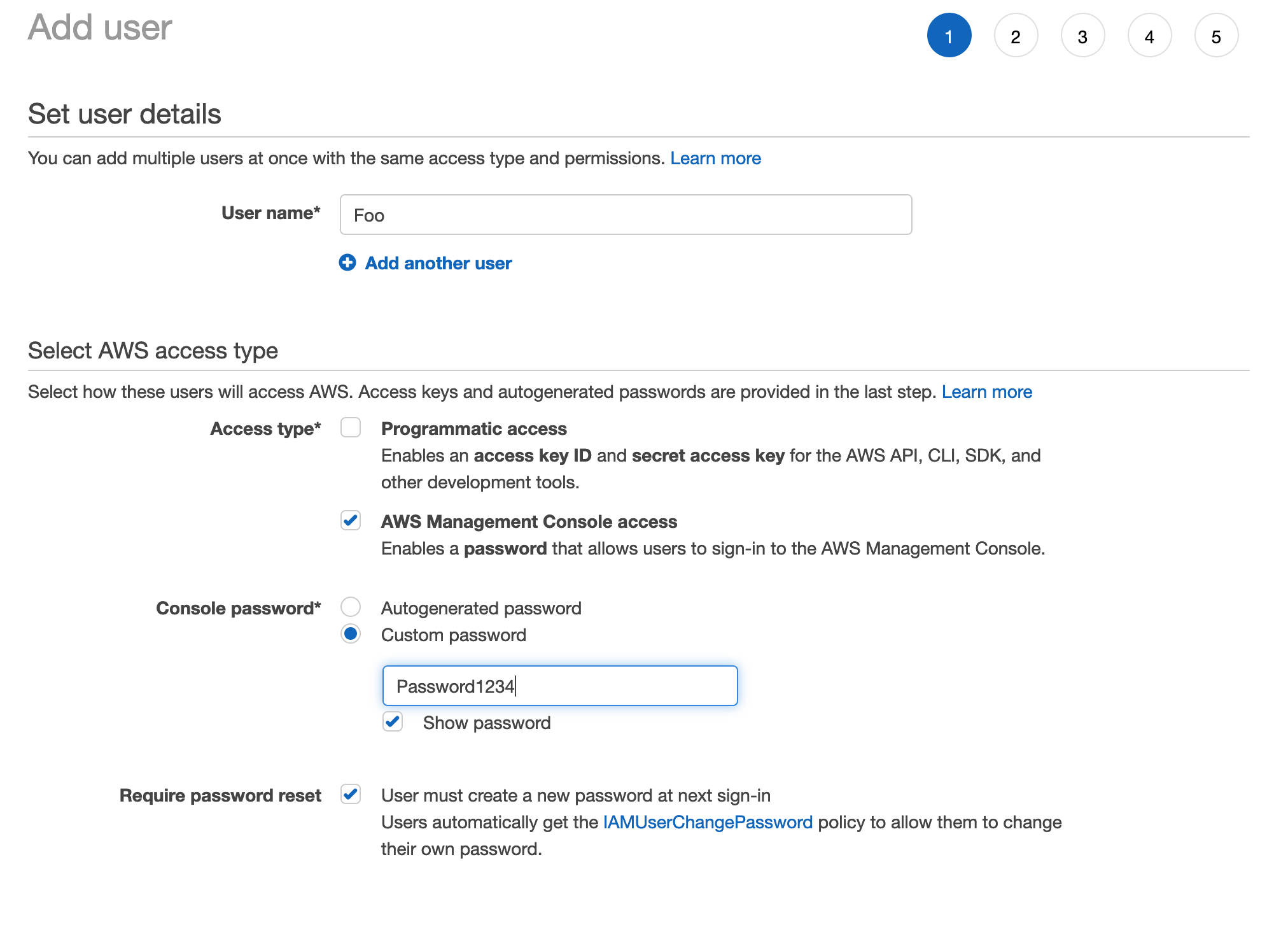Image resolution: width=1288 pixels, height=927 pixels.
Task: Click the custom password input field
Action: pyautogui.click(x=560, y=686)
